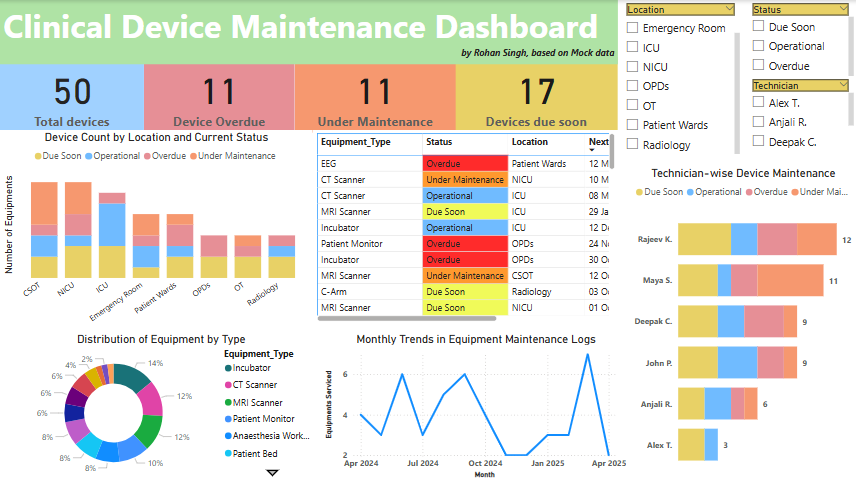Click the dashboard title header

[x=301, y=27]
